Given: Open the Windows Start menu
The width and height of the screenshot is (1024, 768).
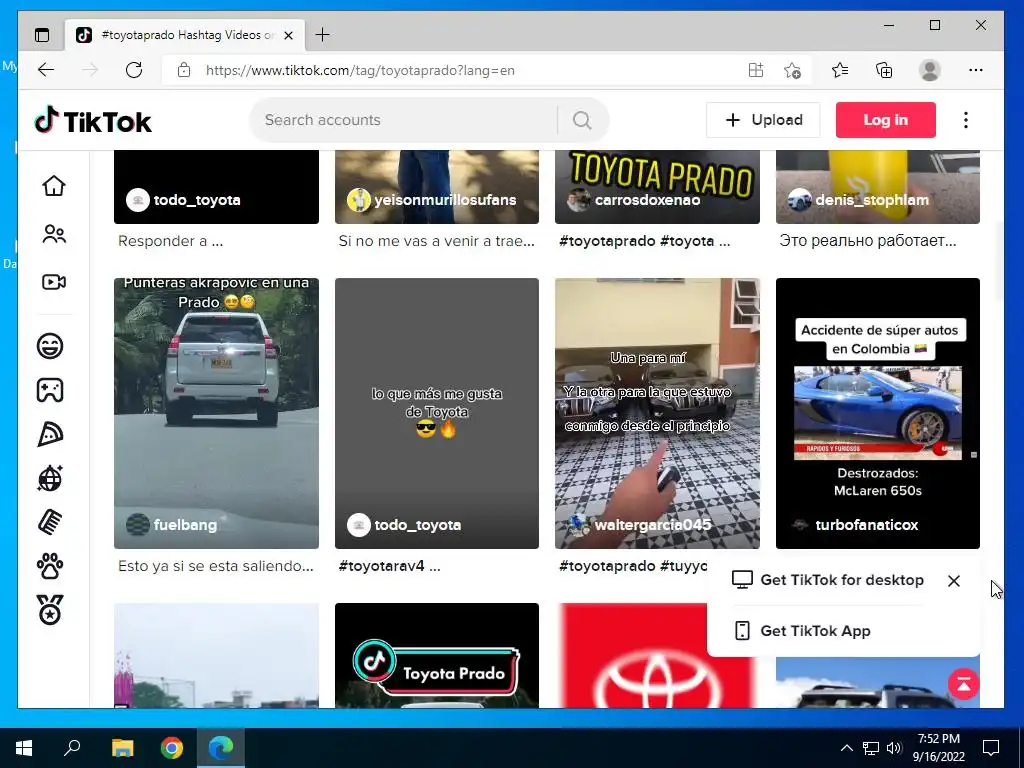Looking at the screenshot, I should tap(24, 748).
